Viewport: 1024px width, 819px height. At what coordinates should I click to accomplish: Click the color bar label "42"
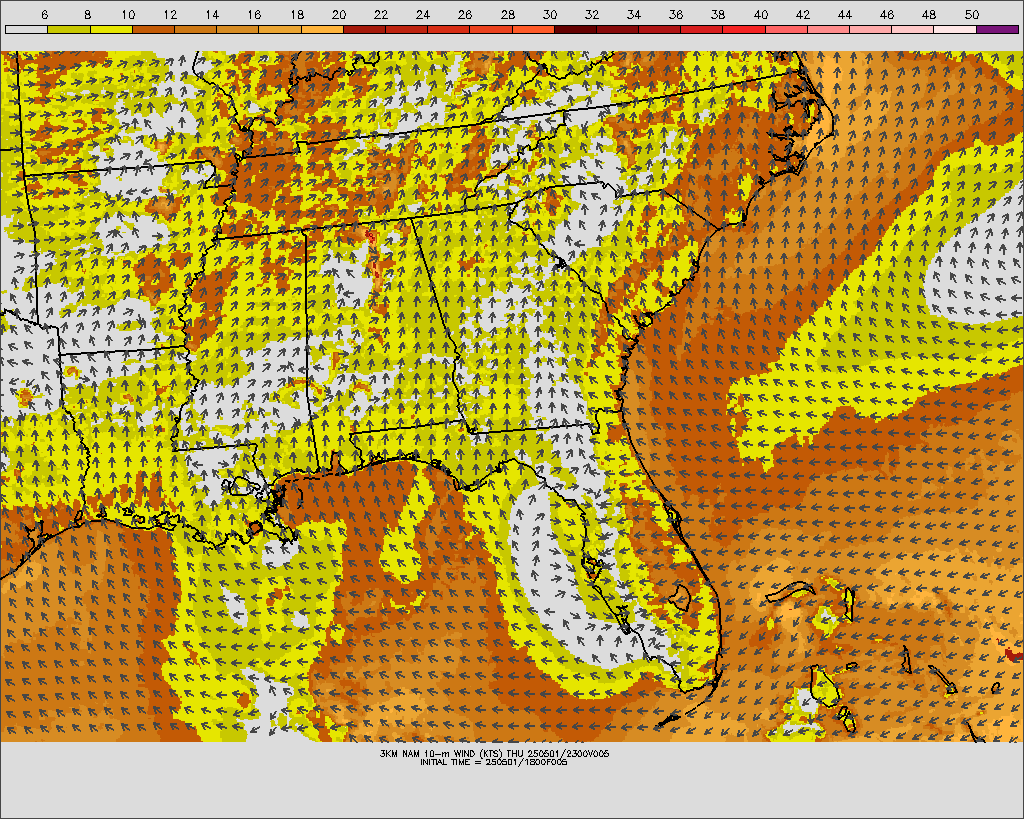pos(803,14)
